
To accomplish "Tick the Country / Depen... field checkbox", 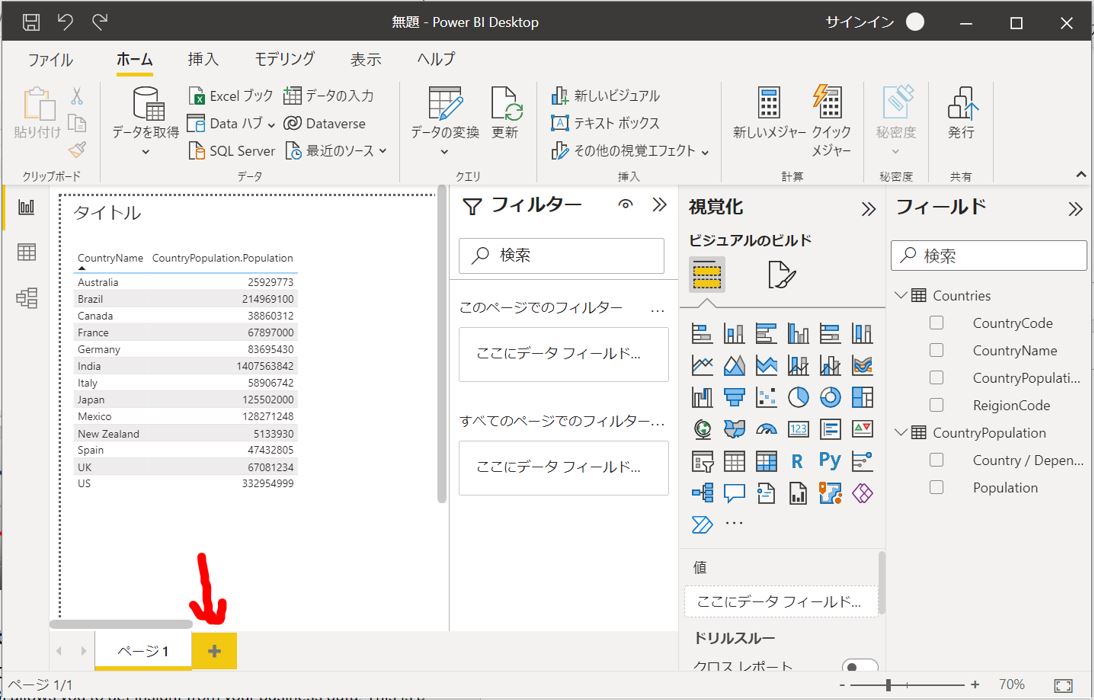I will pos(936,460).
